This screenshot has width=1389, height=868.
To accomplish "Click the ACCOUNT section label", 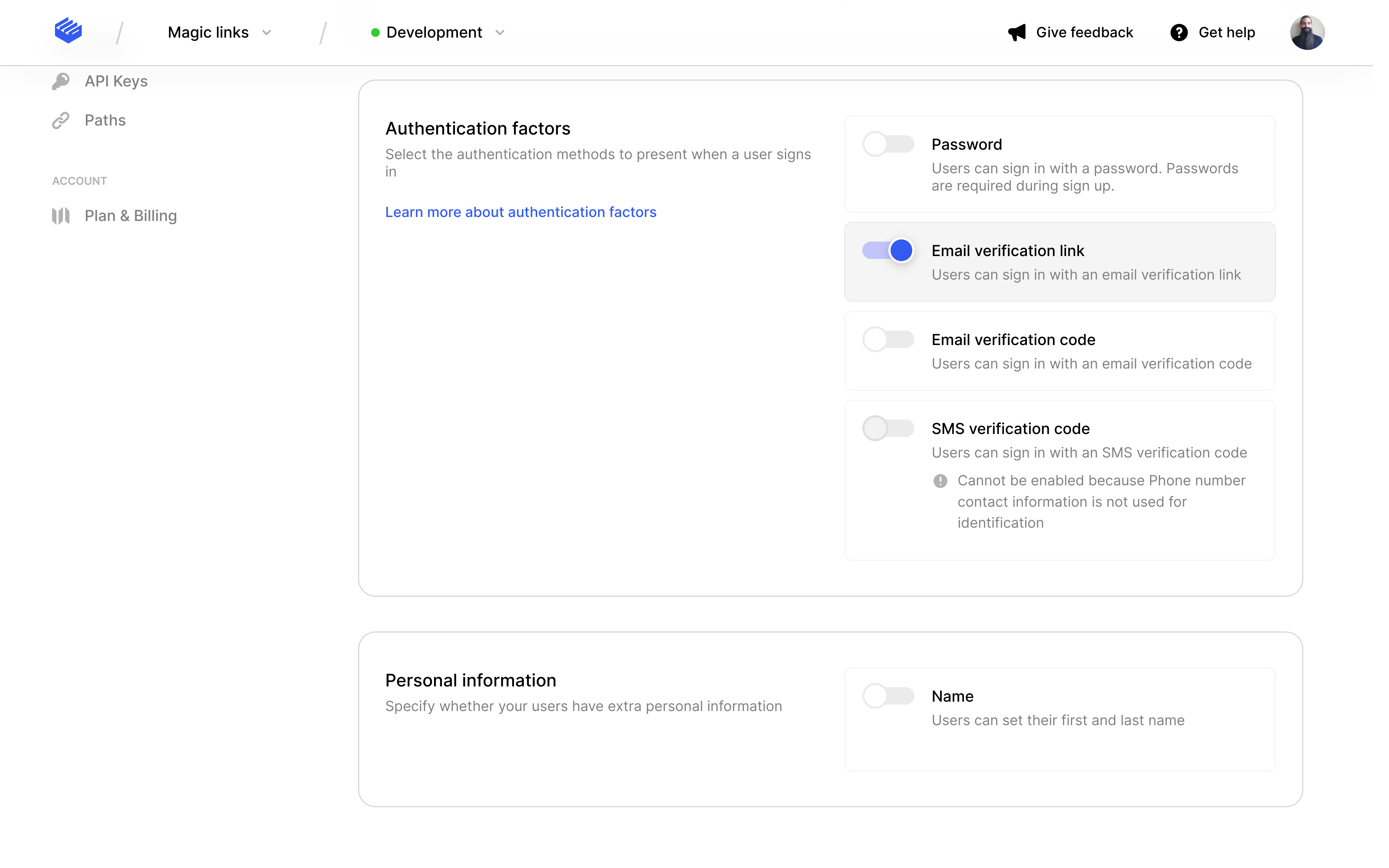I will 80,182.
